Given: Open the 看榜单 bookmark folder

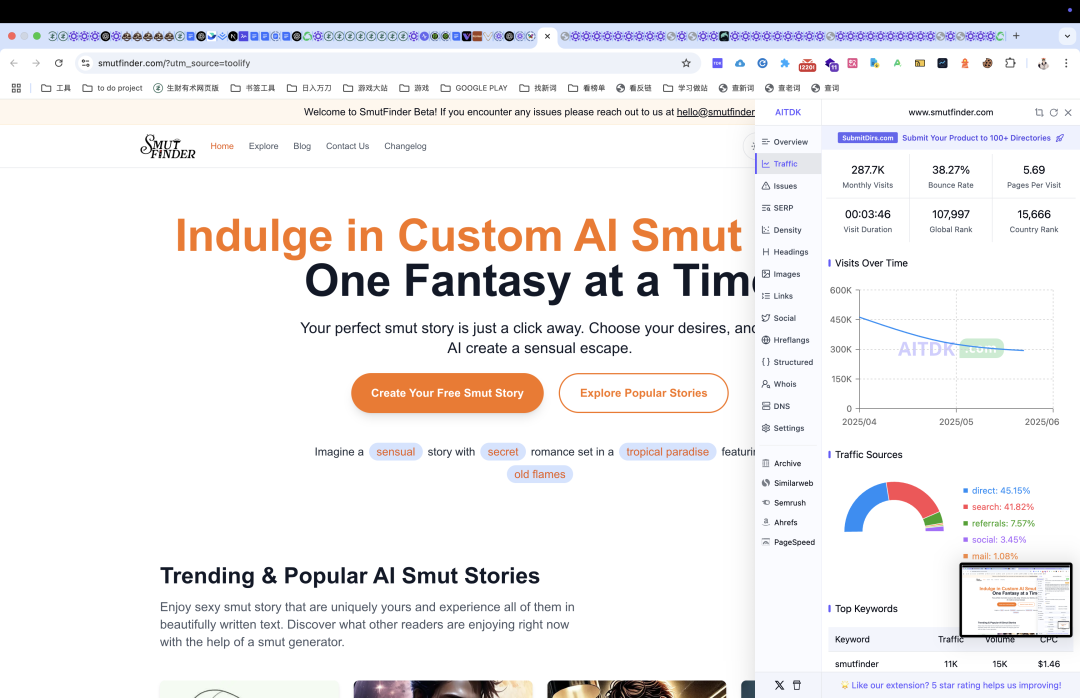Looking at the screenshot, I should click(x=586, y=88).
